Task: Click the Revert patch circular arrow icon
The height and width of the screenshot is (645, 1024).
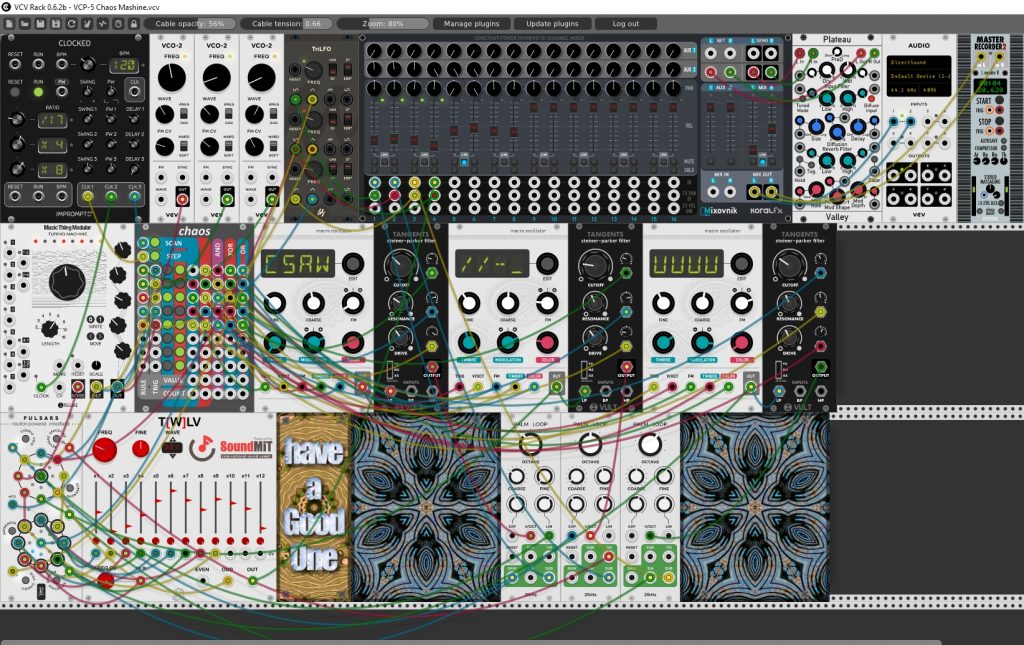Action: pyautogui.click(x=71, y=24)
